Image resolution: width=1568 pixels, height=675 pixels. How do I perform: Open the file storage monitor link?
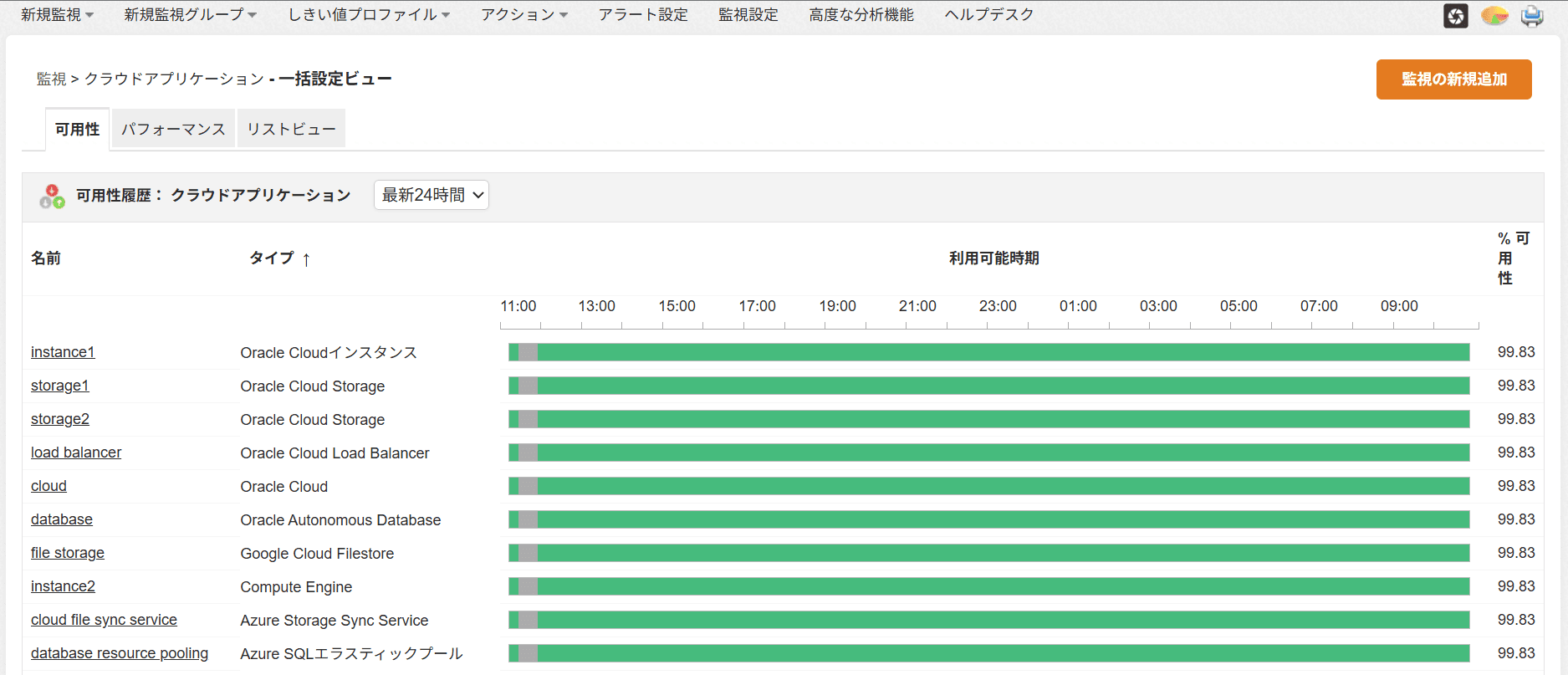click(x=68, y=553)
